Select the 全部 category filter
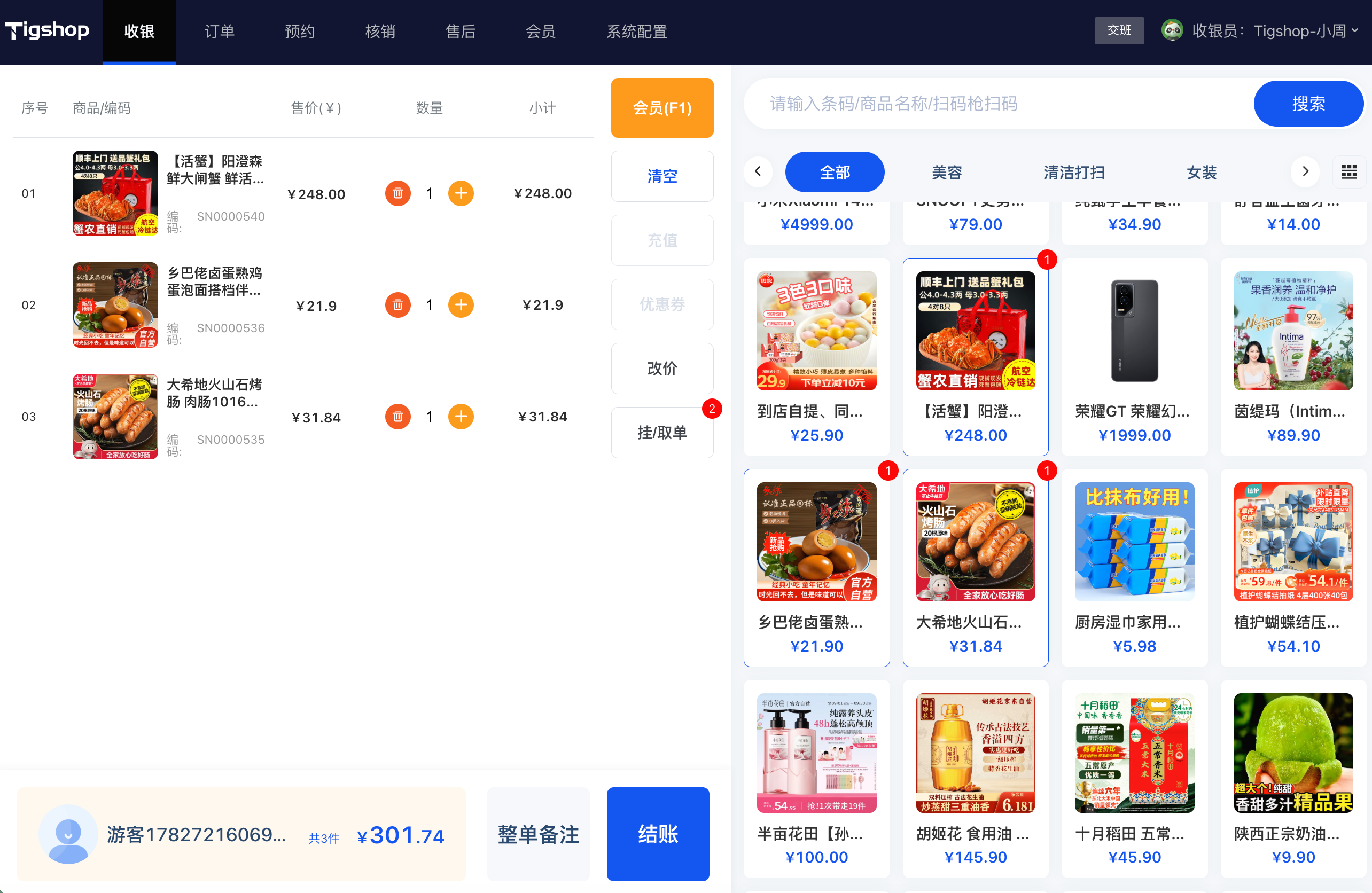Screen dimensions: 1372x893 pos(835,171)
